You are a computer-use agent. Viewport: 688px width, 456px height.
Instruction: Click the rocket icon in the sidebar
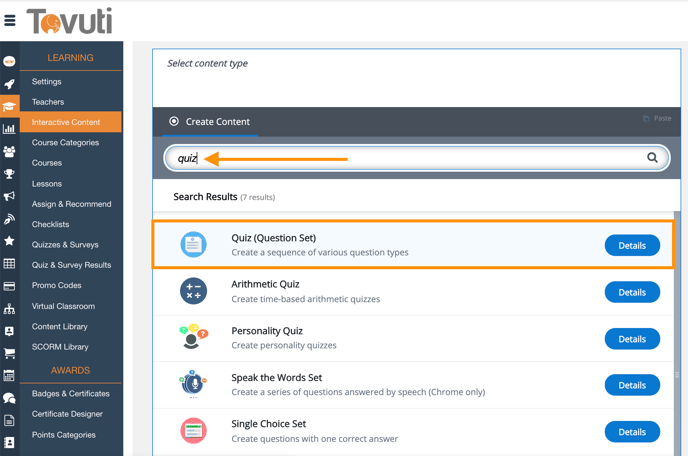[x=9, y=84]
